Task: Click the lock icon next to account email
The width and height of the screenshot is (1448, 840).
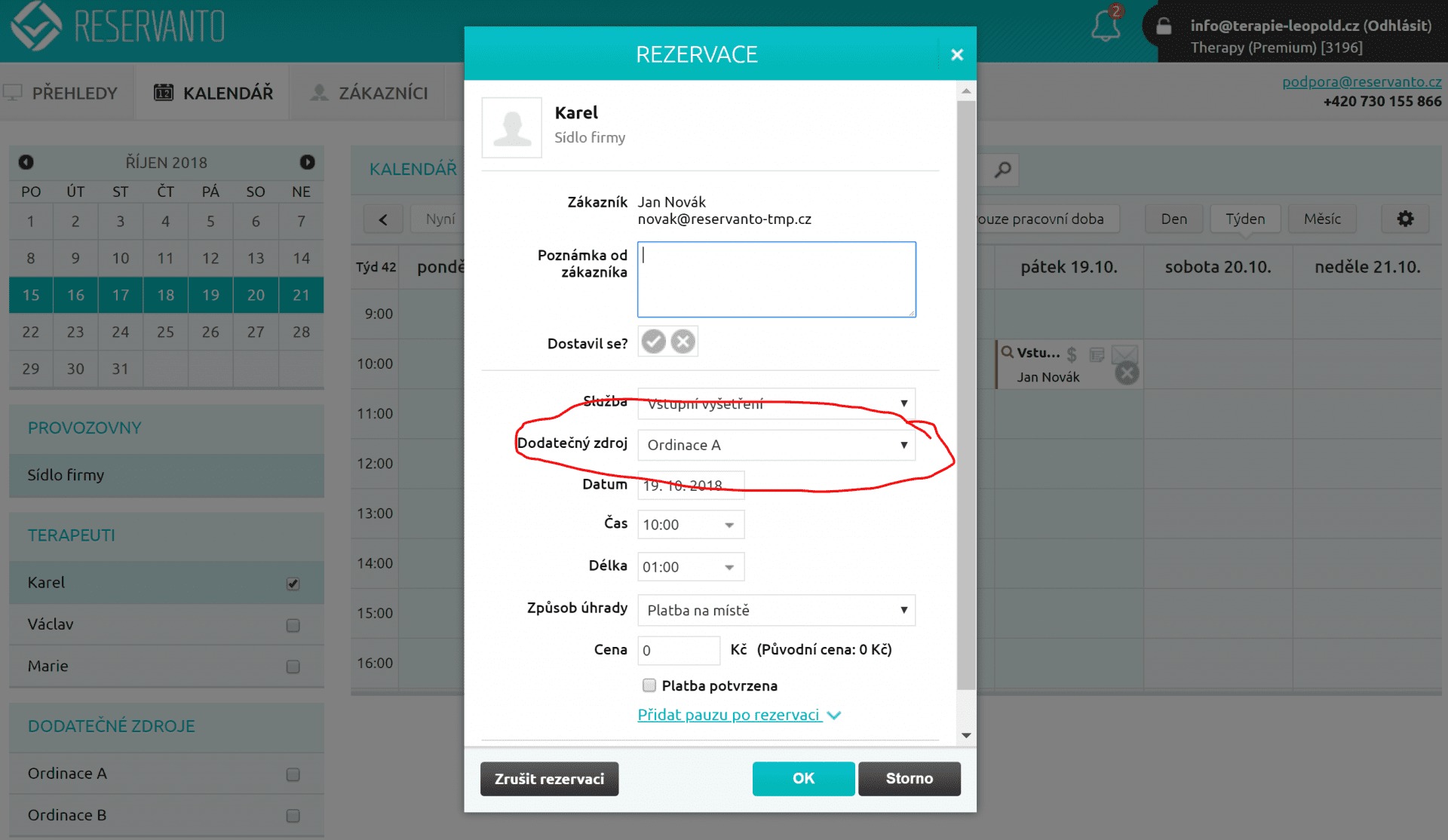Action: [1164, 26]
